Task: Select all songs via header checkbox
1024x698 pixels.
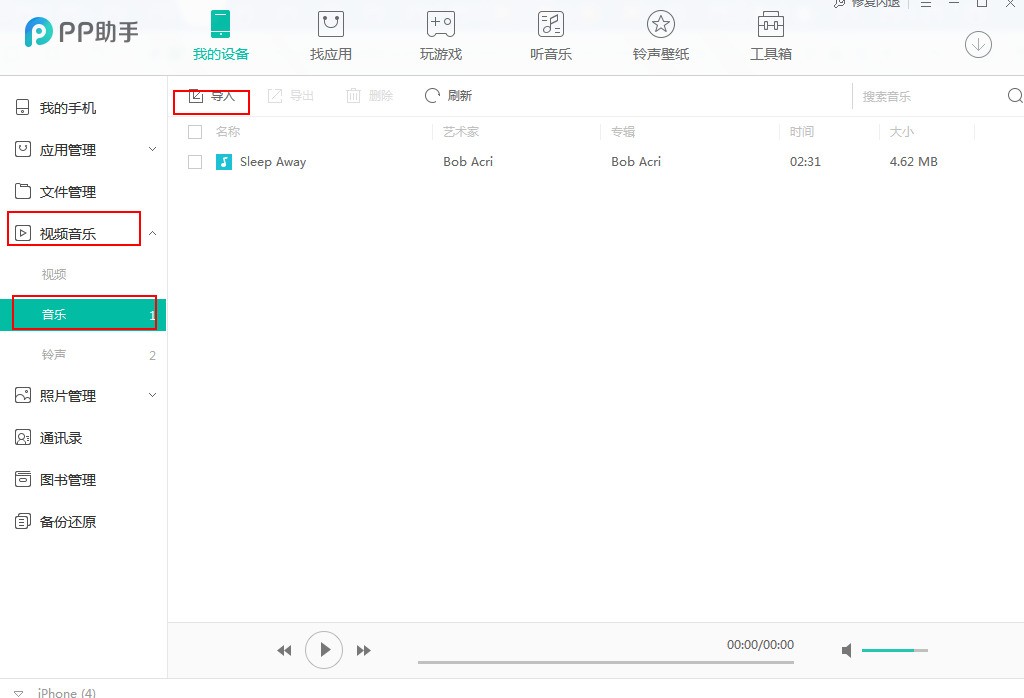Action: click(x=195, y=131)
